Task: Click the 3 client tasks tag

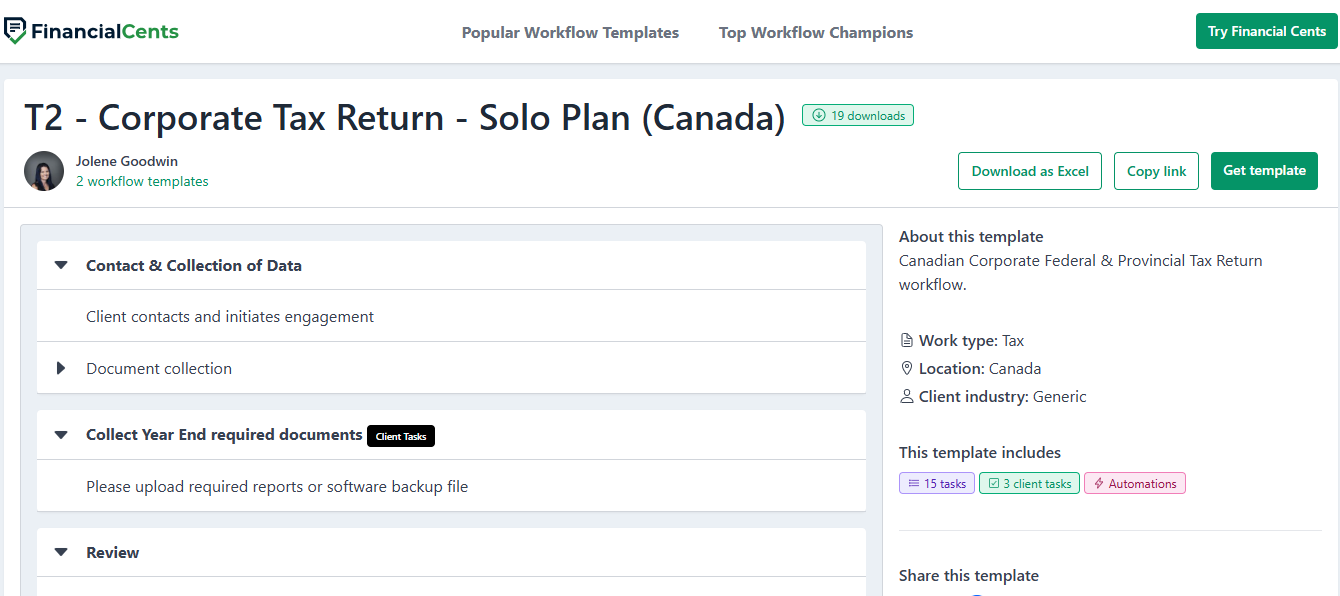Action: click(x=1029, y=483)
